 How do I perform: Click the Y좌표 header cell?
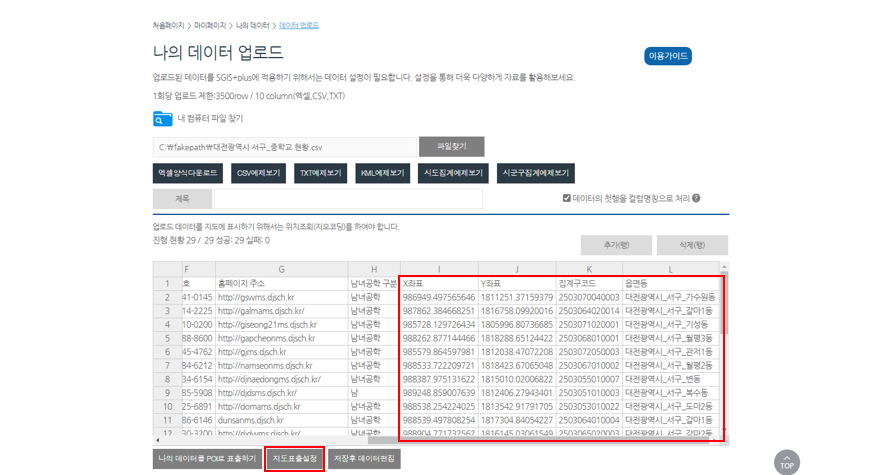point(517,283)
